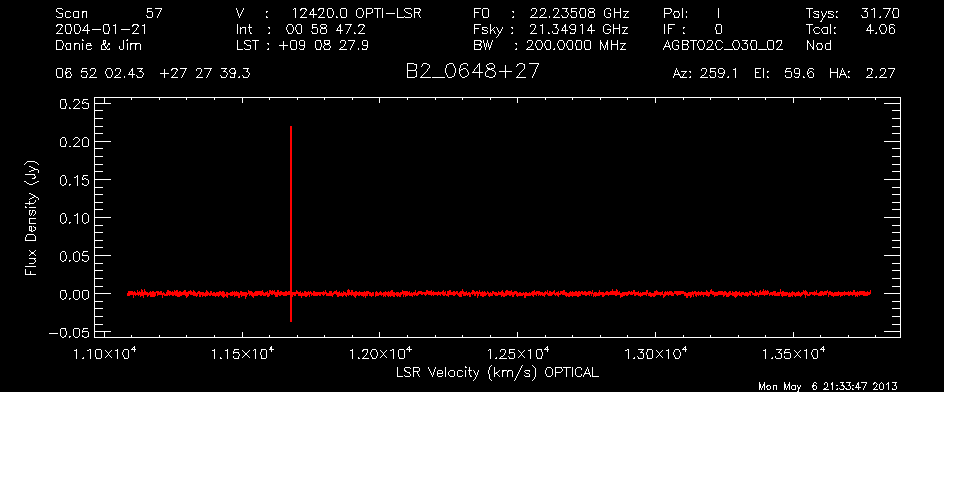This screenshot has width=962, height=490.
Task: Click the y-axis tick label -0.05
Action: [x=69, y=333]
